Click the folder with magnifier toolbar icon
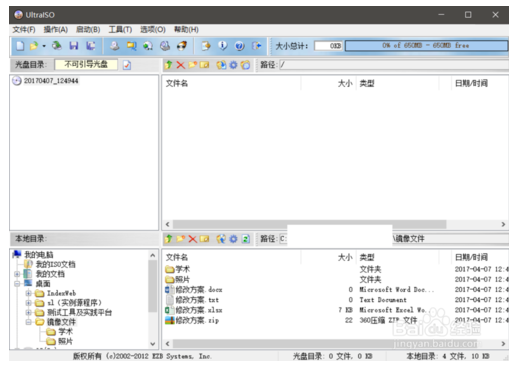The width and height of the screenshot is (518, 371). [131, 46]
